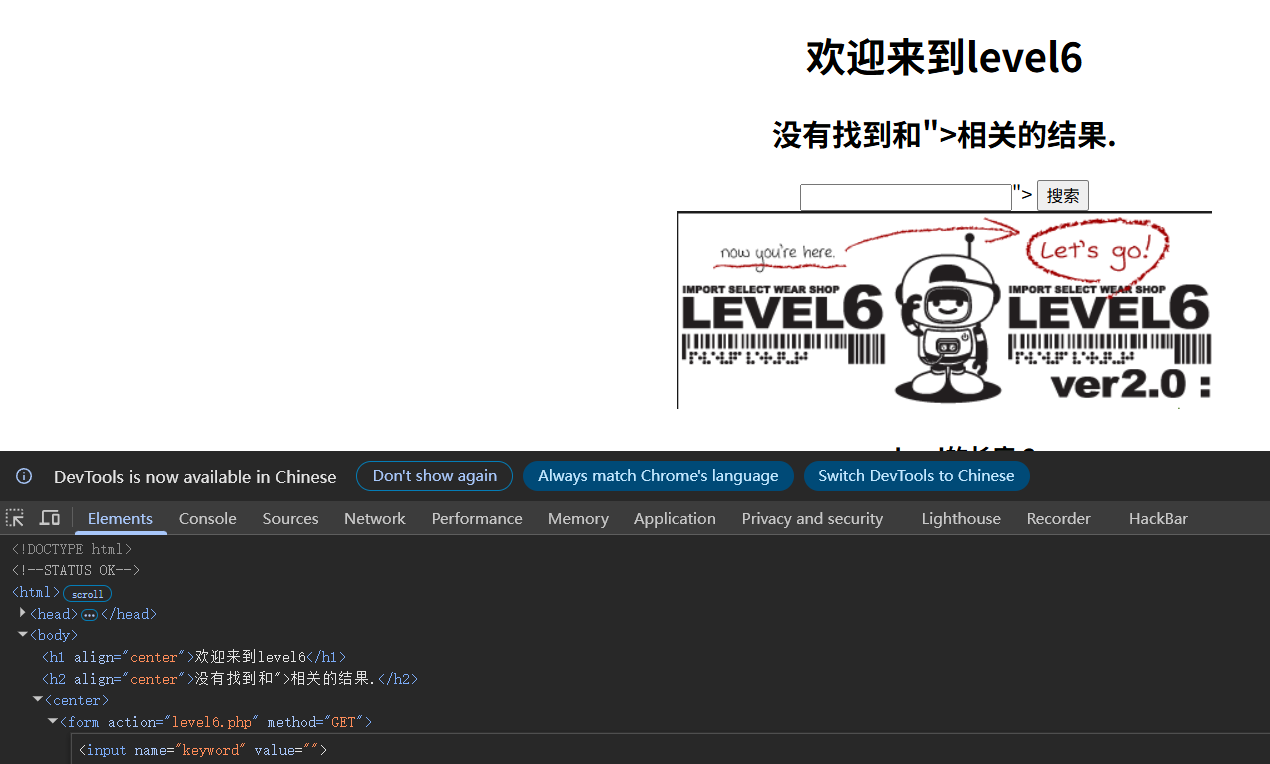
Task: Click the ellipsis badge inside head tag
Action: point(89,614)
